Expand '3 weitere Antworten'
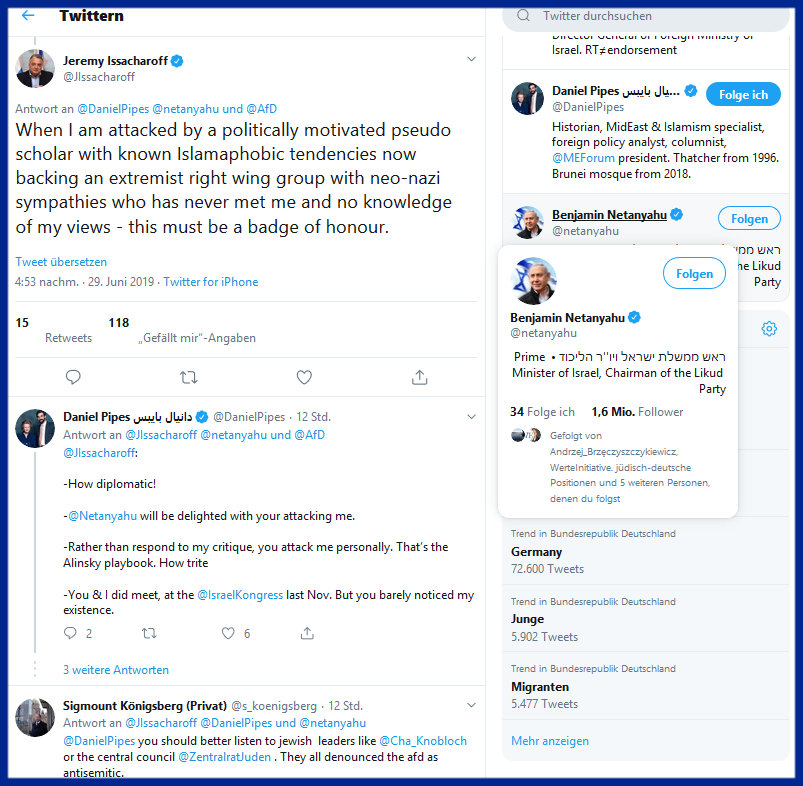 coord(116,670)
